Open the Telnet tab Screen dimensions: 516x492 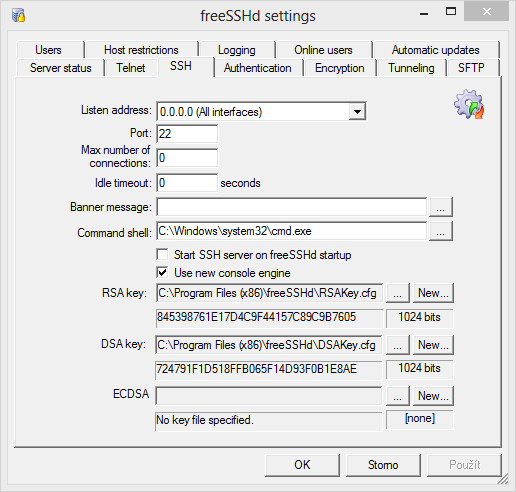click(x=131, y=68)
